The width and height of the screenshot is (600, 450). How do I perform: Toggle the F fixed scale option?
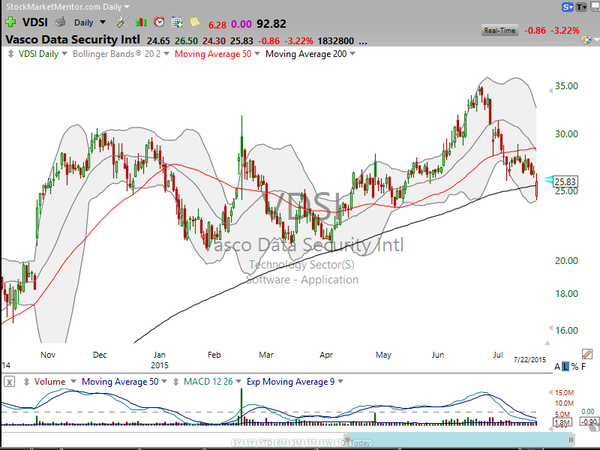point(584,367)
